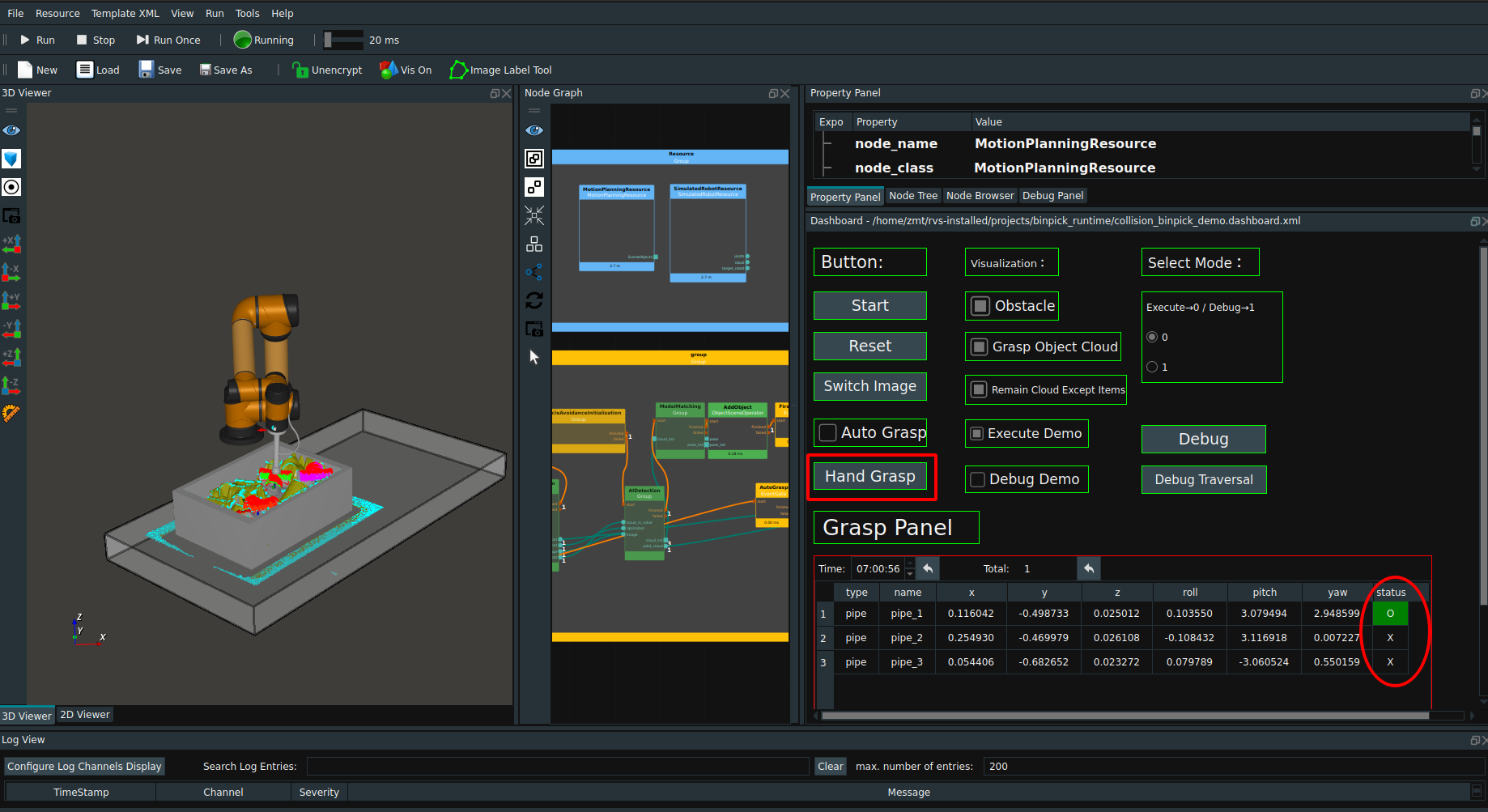The height and width of the screenshot is (812, 1488).
Task: Switch to the Node Tree tab
Action: tap(913, 196)
